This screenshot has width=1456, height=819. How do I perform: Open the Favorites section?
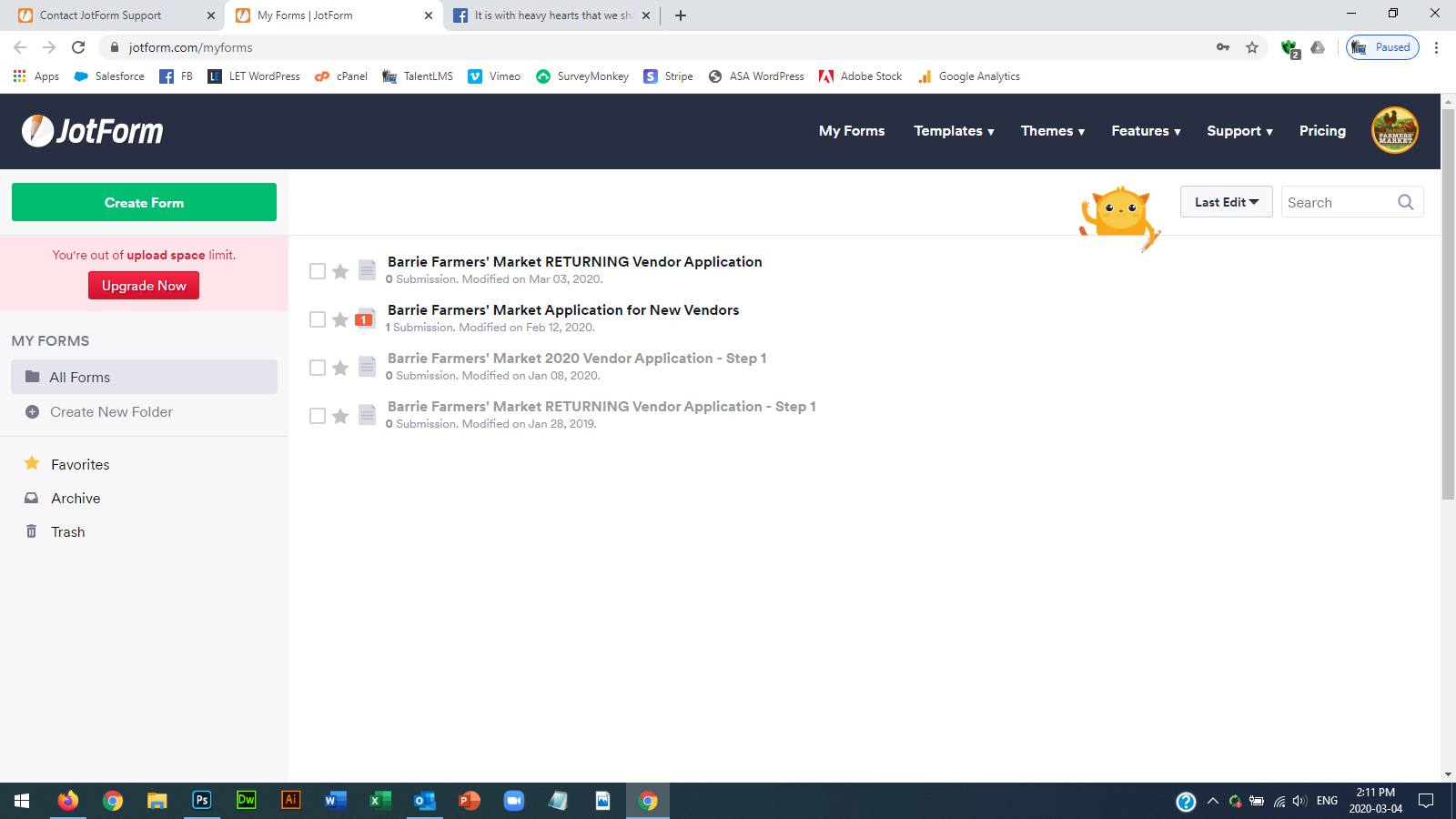tap(79, 464)
